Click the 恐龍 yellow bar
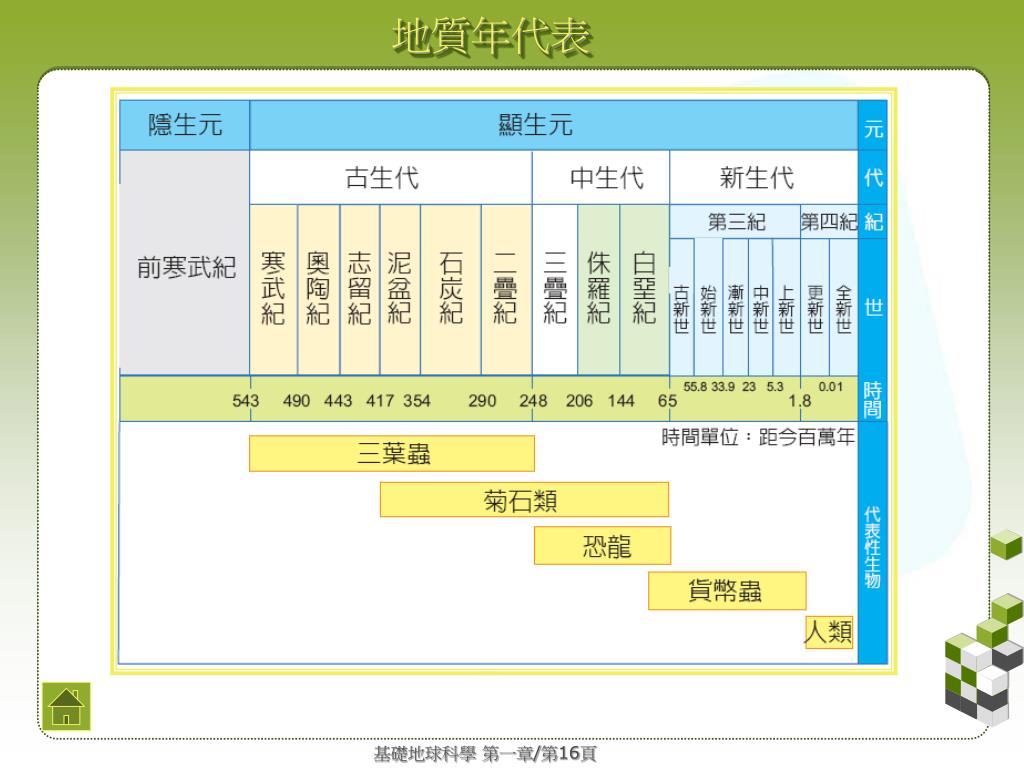 pos(602,546)
